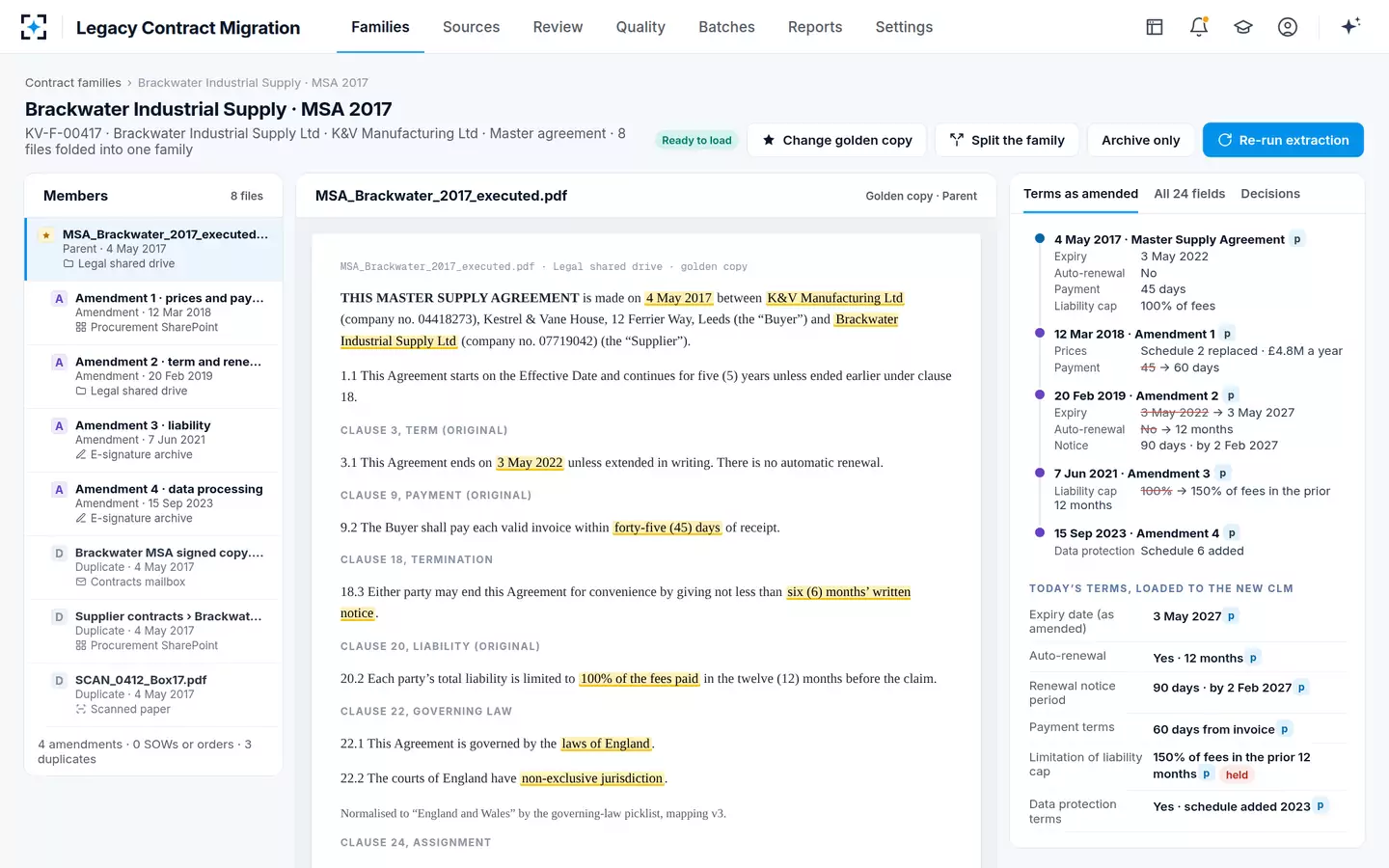1389x868 pixels.
Task: Click the p badge beside 12 Mar 2018 Amendment 1
Action: tap(1227, 334)
